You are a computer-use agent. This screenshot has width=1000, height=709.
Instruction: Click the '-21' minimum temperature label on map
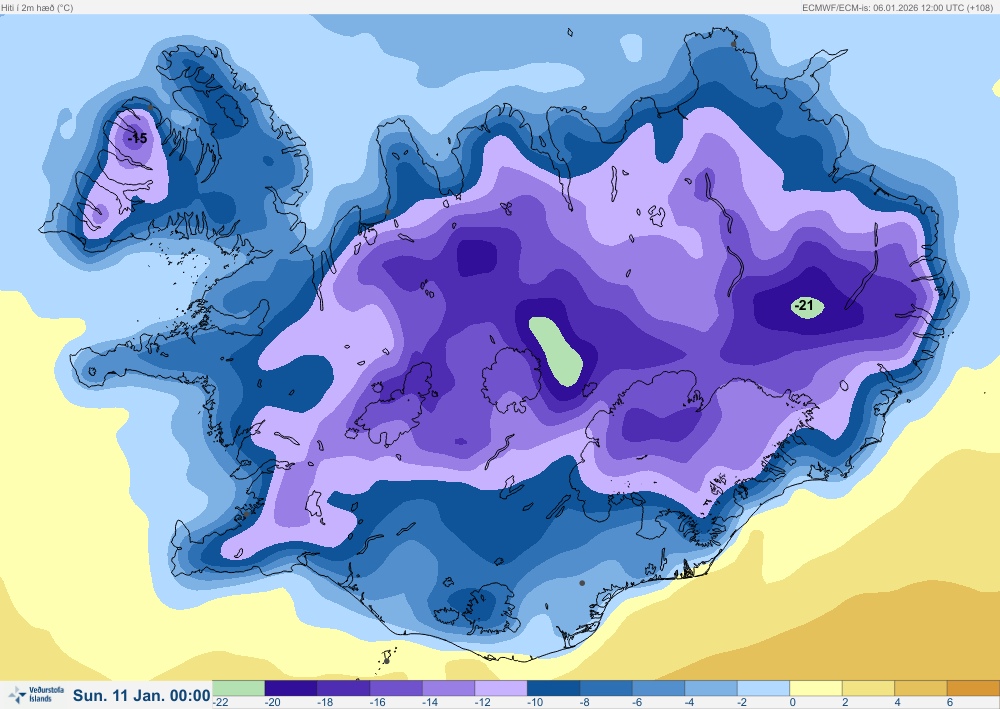tap(805, 306)
